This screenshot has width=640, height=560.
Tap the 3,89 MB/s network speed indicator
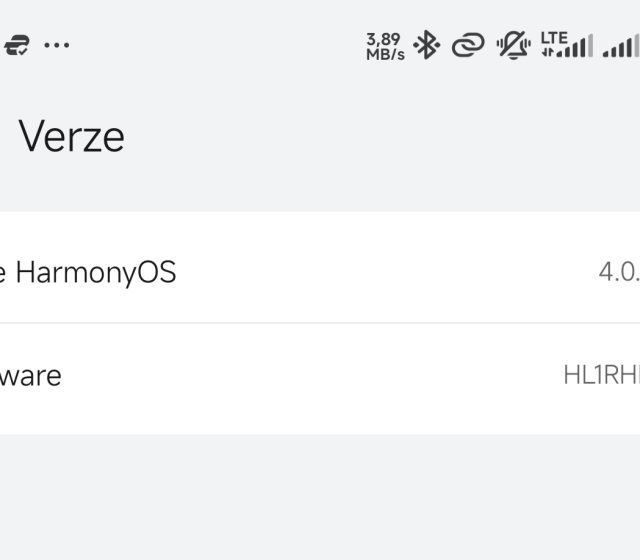[x=385, y=46]
